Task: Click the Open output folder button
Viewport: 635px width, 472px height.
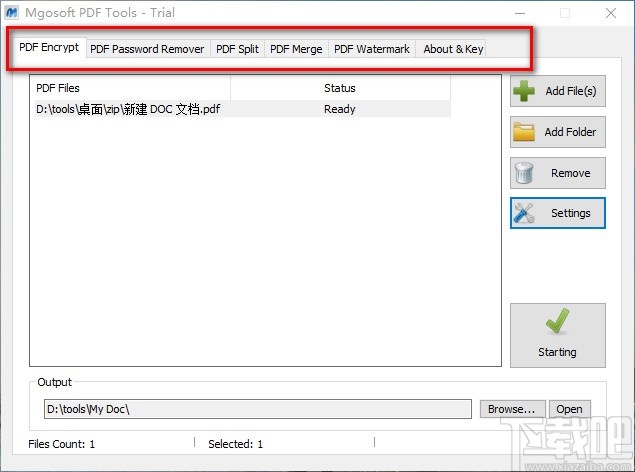Action: click(x=569, y=409)
